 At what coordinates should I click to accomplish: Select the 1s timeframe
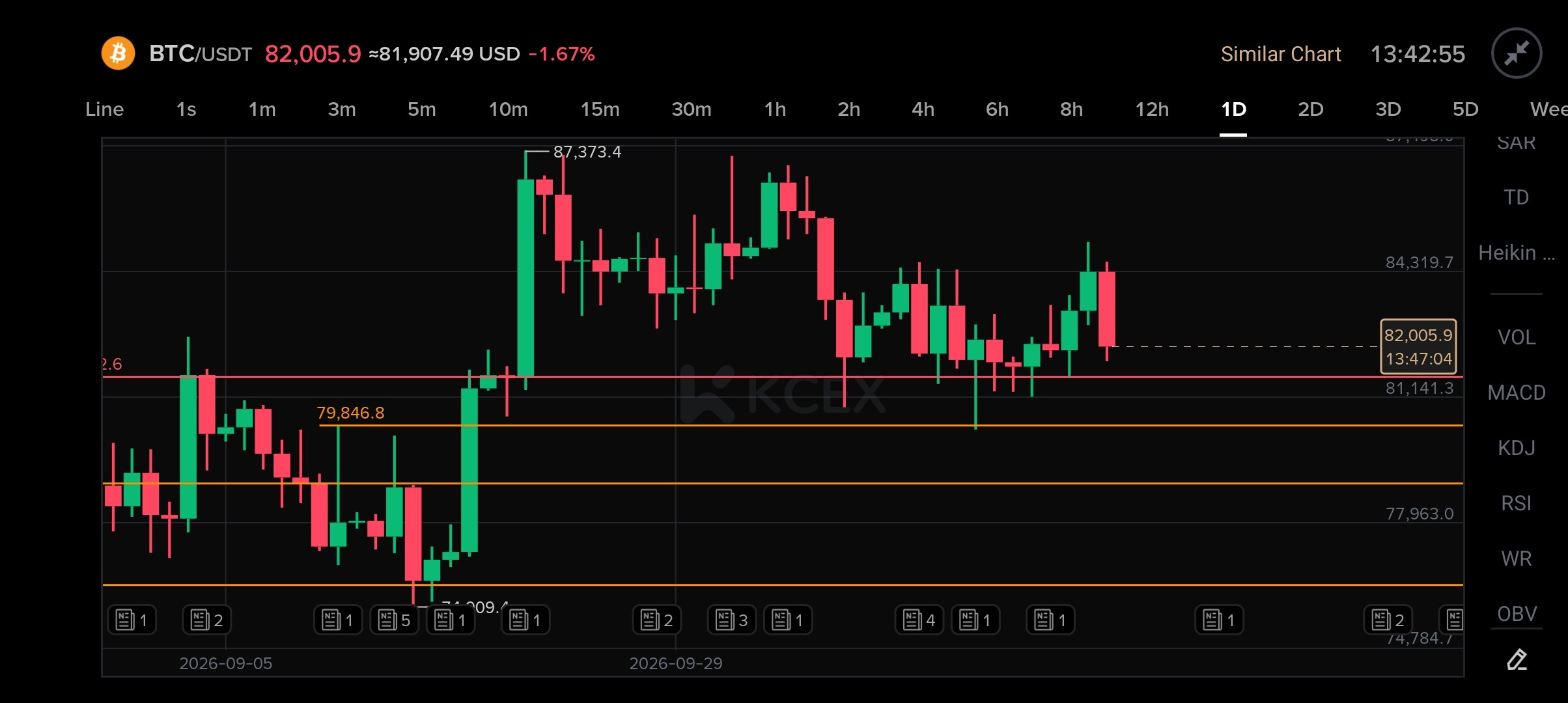(x=186, y=109)
